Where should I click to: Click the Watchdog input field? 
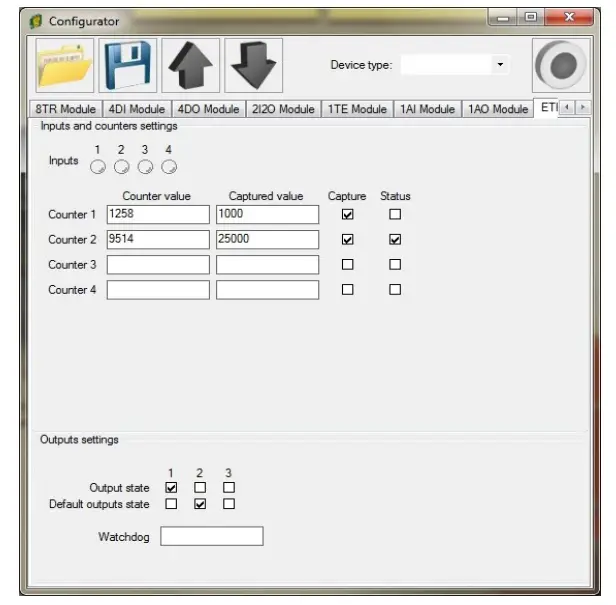(x=212, y=536)
